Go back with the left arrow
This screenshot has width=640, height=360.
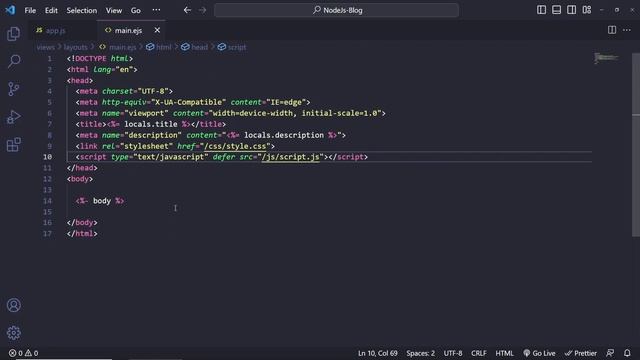click(x=187, y=10)
